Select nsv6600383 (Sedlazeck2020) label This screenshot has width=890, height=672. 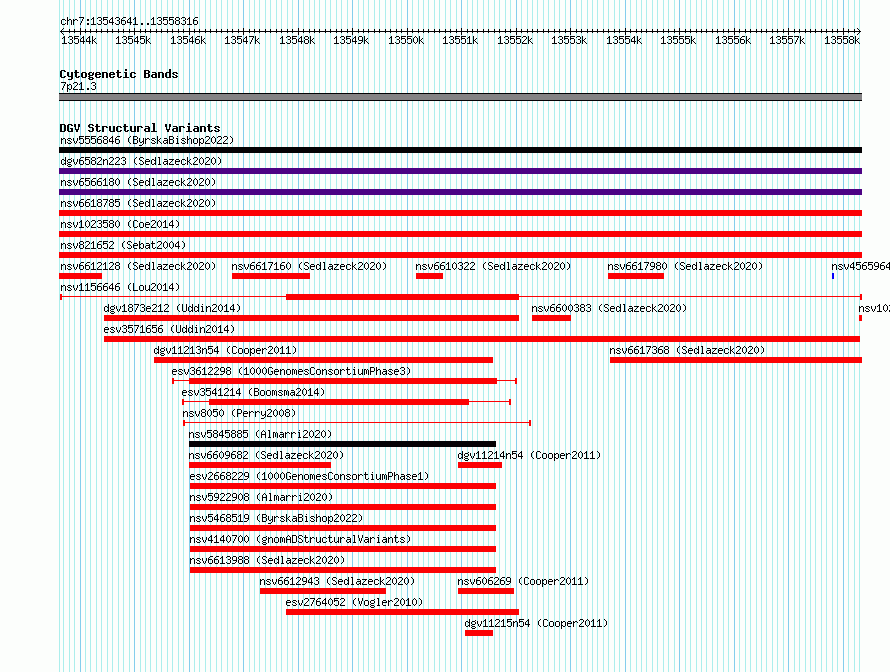(x=609, y=308)
